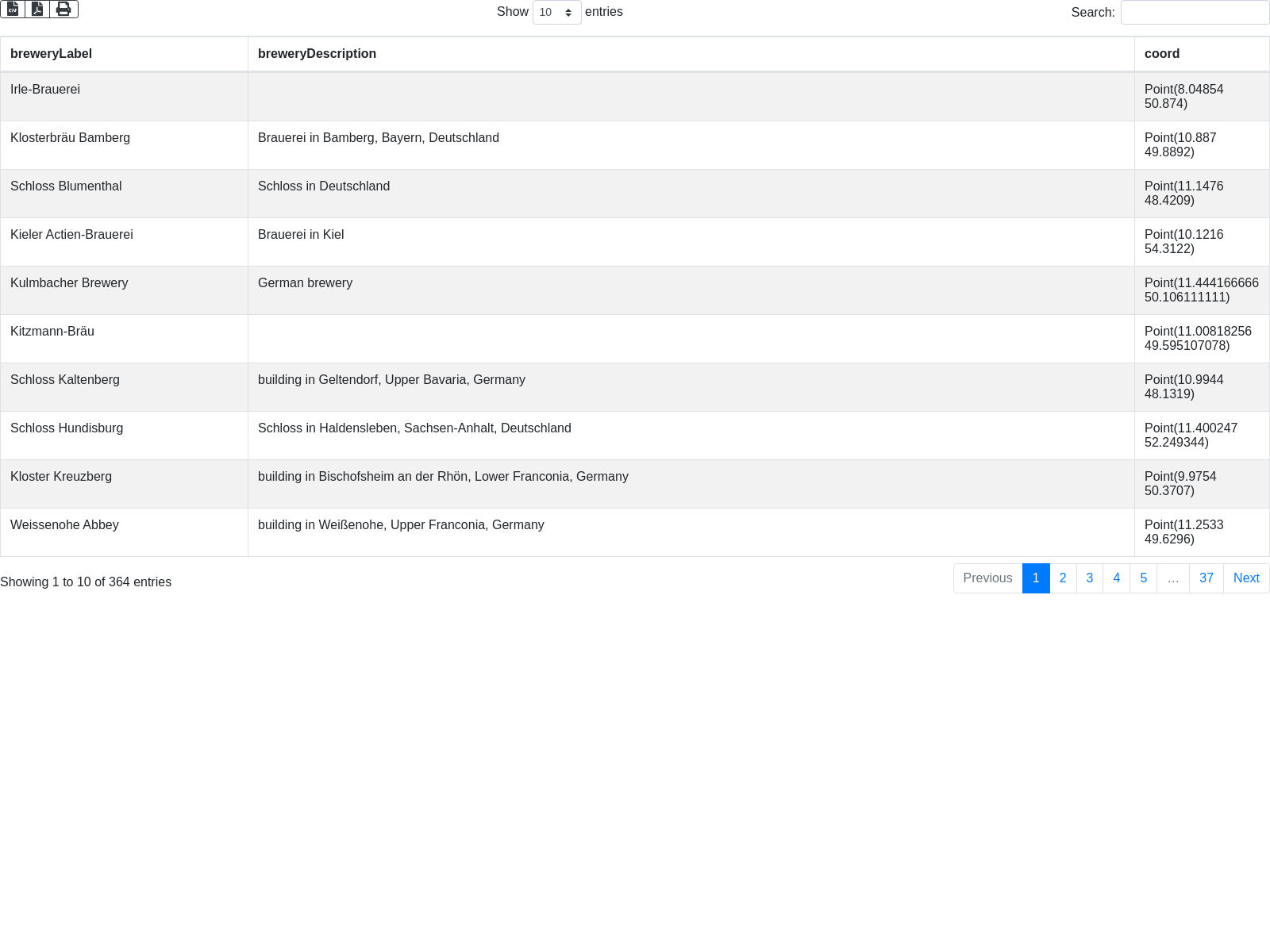Select the Schloss Blumenthal label
The width and height of the screenshot is (1270, 952).
66,186
